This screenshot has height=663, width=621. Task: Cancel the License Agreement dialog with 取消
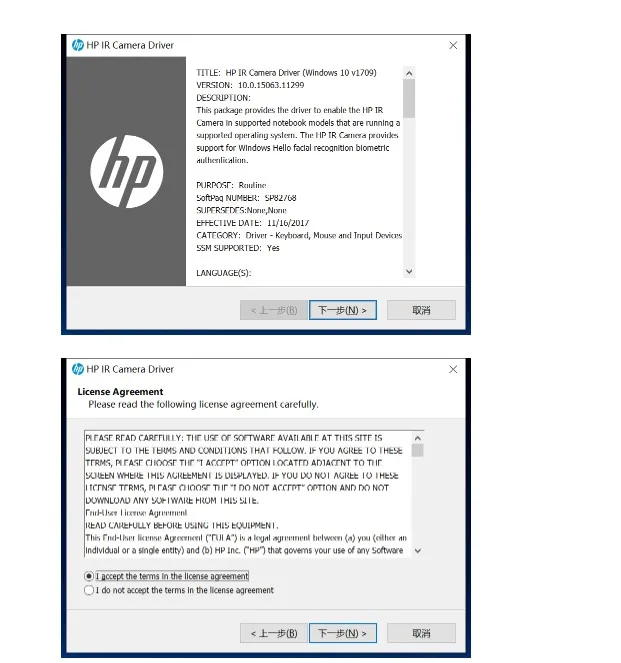[421, 633]
